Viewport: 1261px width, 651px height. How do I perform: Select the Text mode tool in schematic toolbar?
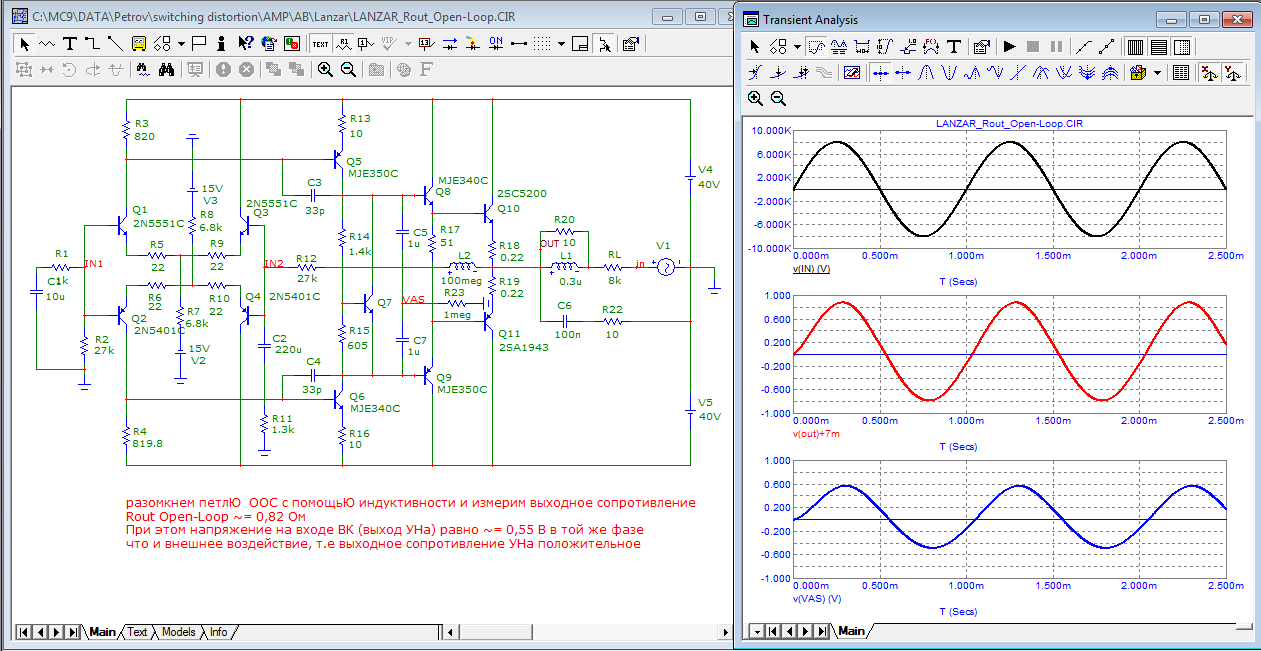point(70,43)
